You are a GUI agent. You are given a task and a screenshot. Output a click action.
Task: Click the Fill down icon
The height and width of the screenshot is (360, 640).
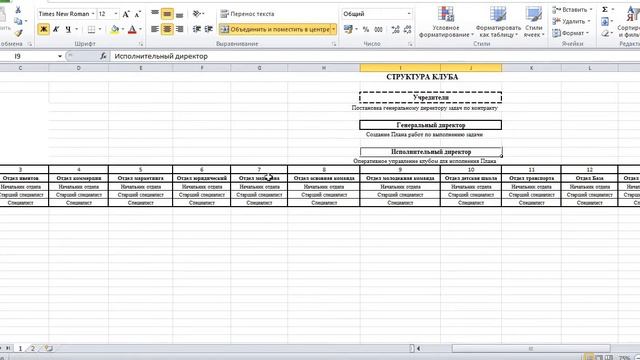605,21
